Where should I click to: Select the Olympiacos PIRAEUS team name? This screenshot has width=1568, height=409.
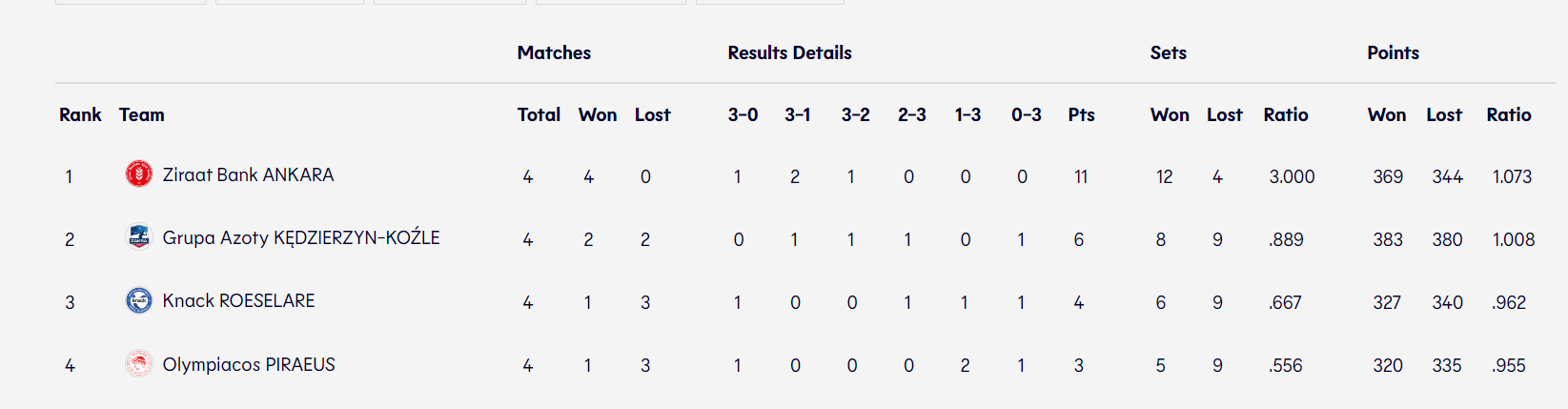(x=249, y=365)
